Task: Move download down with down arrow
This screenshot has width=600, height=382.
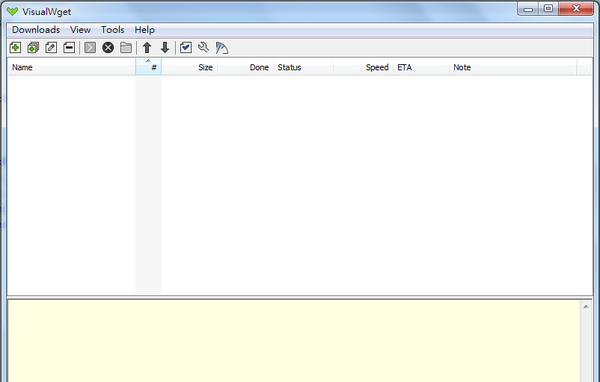Action: (x=165, y=48)
